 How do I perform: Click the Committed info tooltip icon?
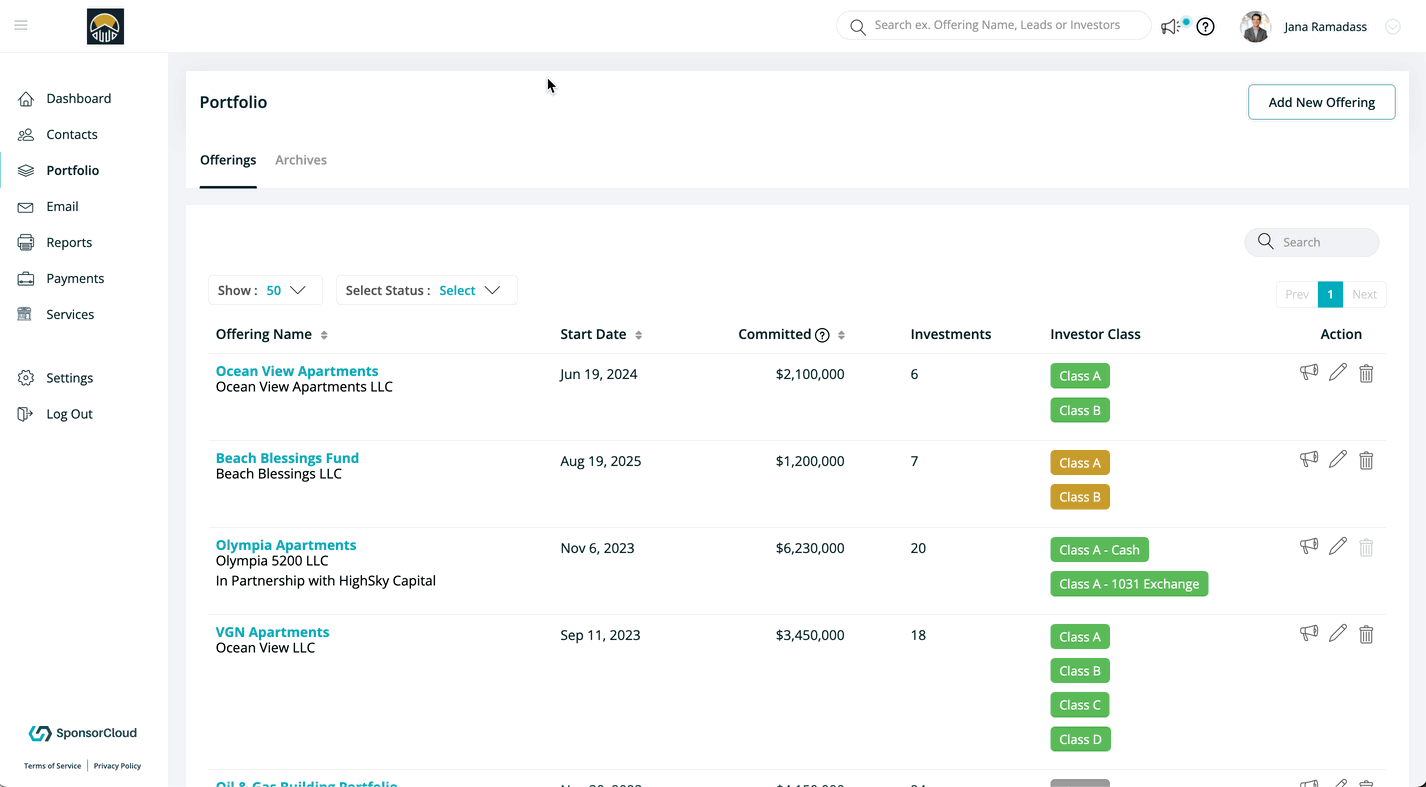tap(822, 335)
